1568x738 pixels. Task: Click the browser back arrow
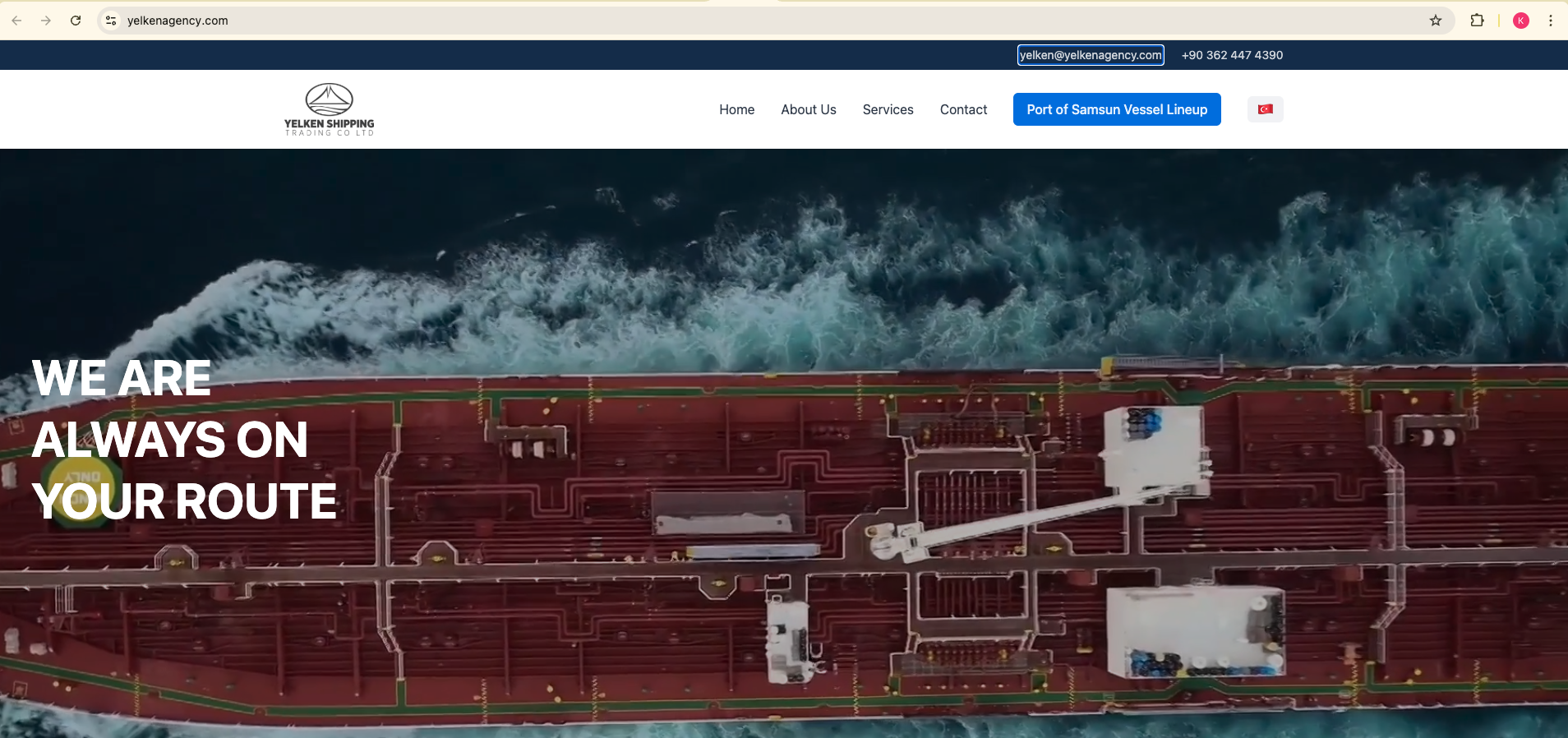(16, 21)
